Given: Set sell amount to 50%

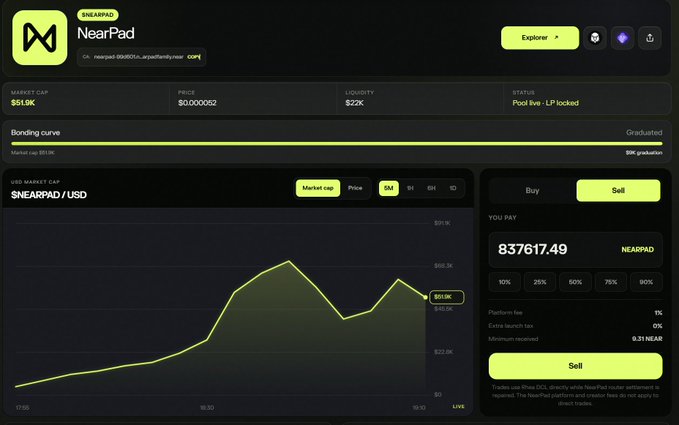Looking at the screenshot, I should [x=575, y=282].
